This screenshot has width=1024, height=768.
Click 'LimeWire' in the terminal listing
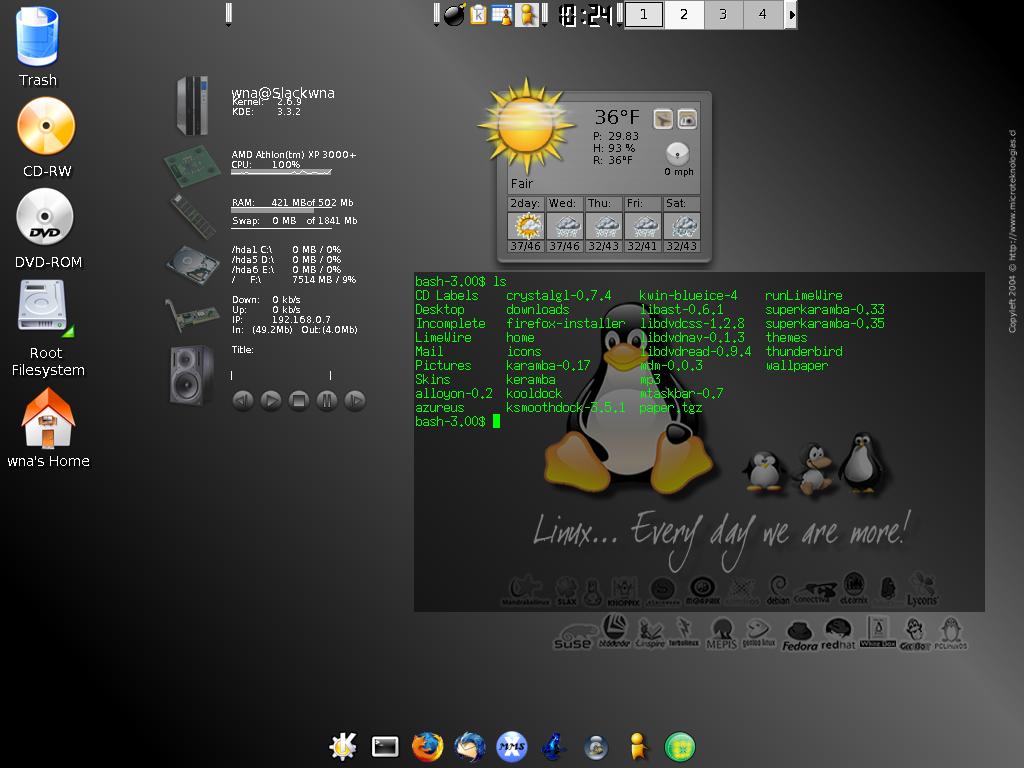point(443,337)
